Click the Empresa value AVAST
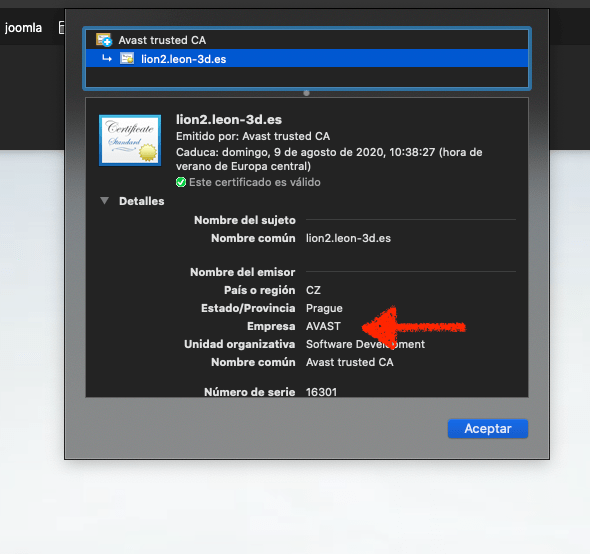Screen dimensions: 590x554 (323, 326)
